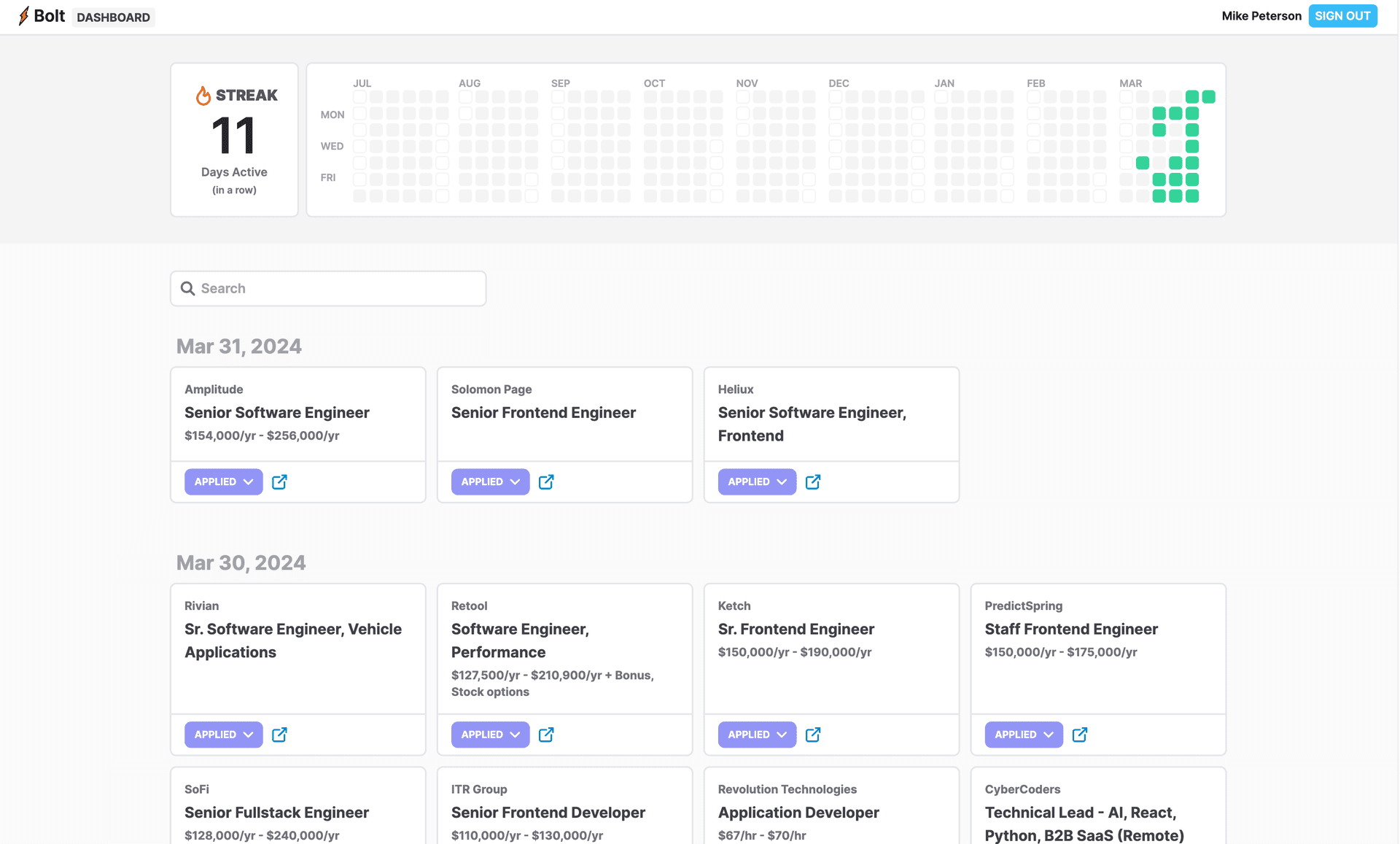Select the SoFi company name
The width and height of the screenshot is (1400, 844).
click(x=197, y=789)
